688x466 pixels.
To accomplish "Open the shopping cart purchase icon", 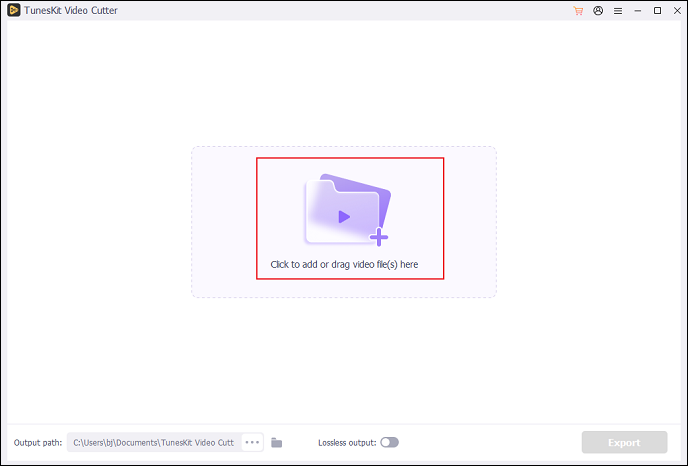I will pyautogui.click(x=578, y=11).
